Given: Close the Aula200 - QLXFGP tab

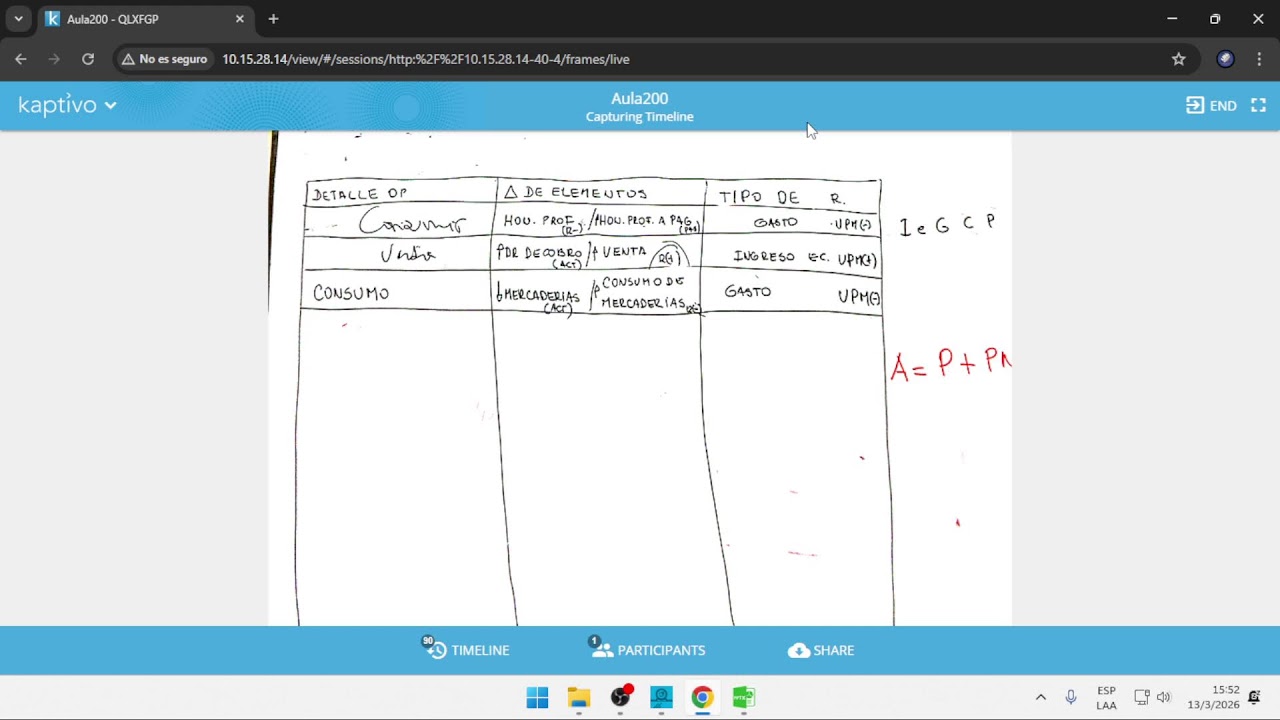Looking at the screenshot, I should tap(240, 19).
